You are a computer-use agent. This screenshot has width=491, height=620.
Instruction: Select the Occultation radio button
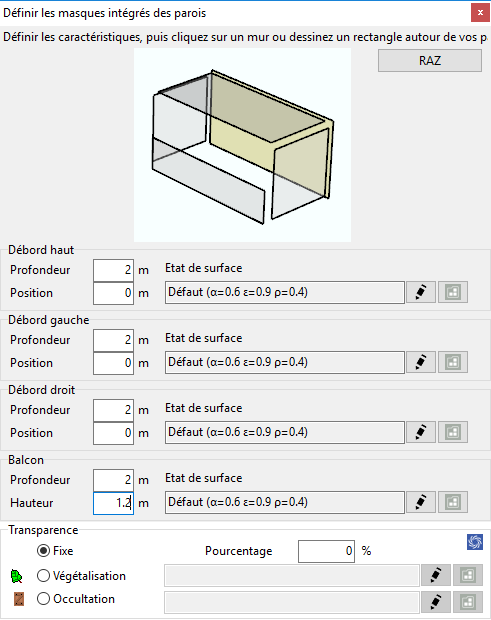click(43, 599)
